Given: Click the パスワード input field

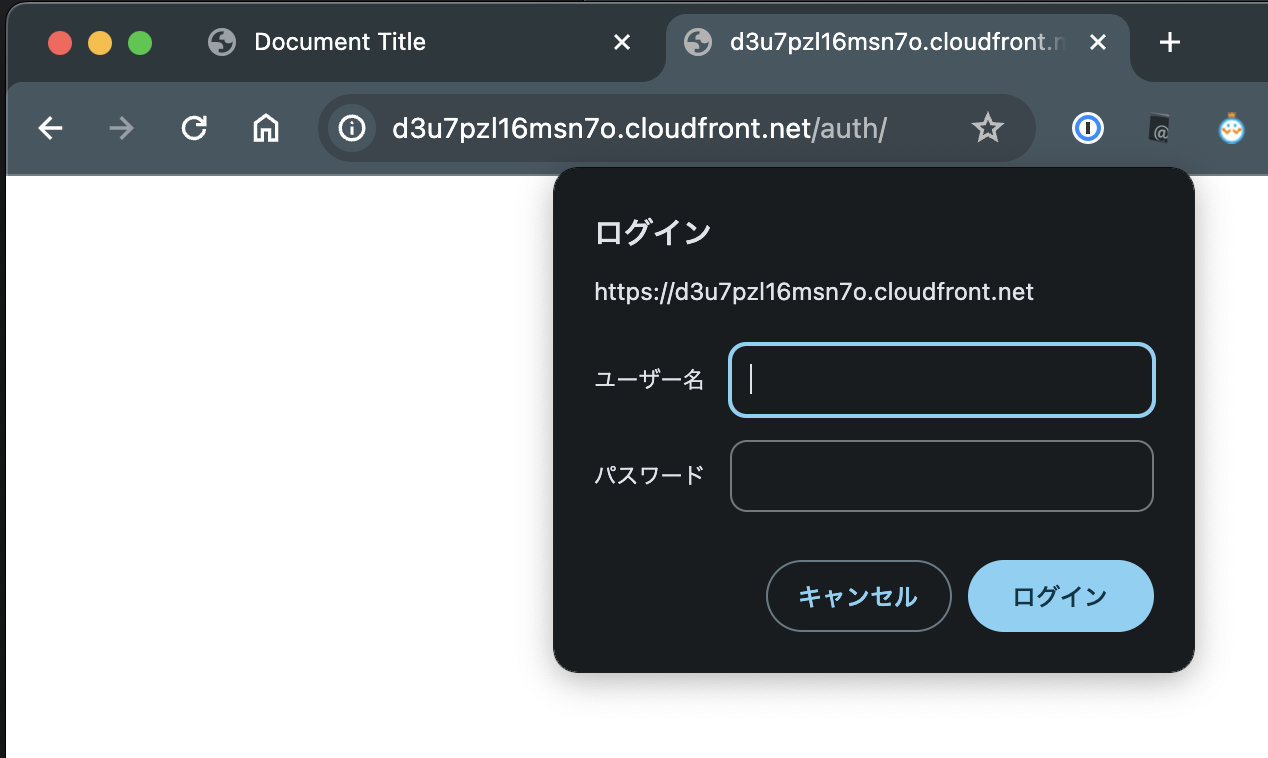Looking at the screenshot, I should [x=941, y=476].
